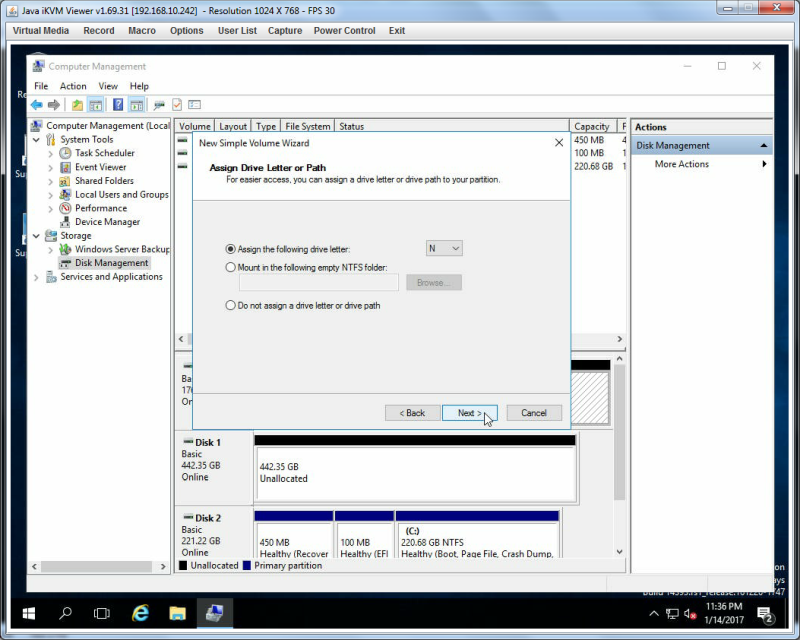This screenshot has height=640, width=800.
Task: Collapse the Disk Management actions section
Action: click(764, 145)
